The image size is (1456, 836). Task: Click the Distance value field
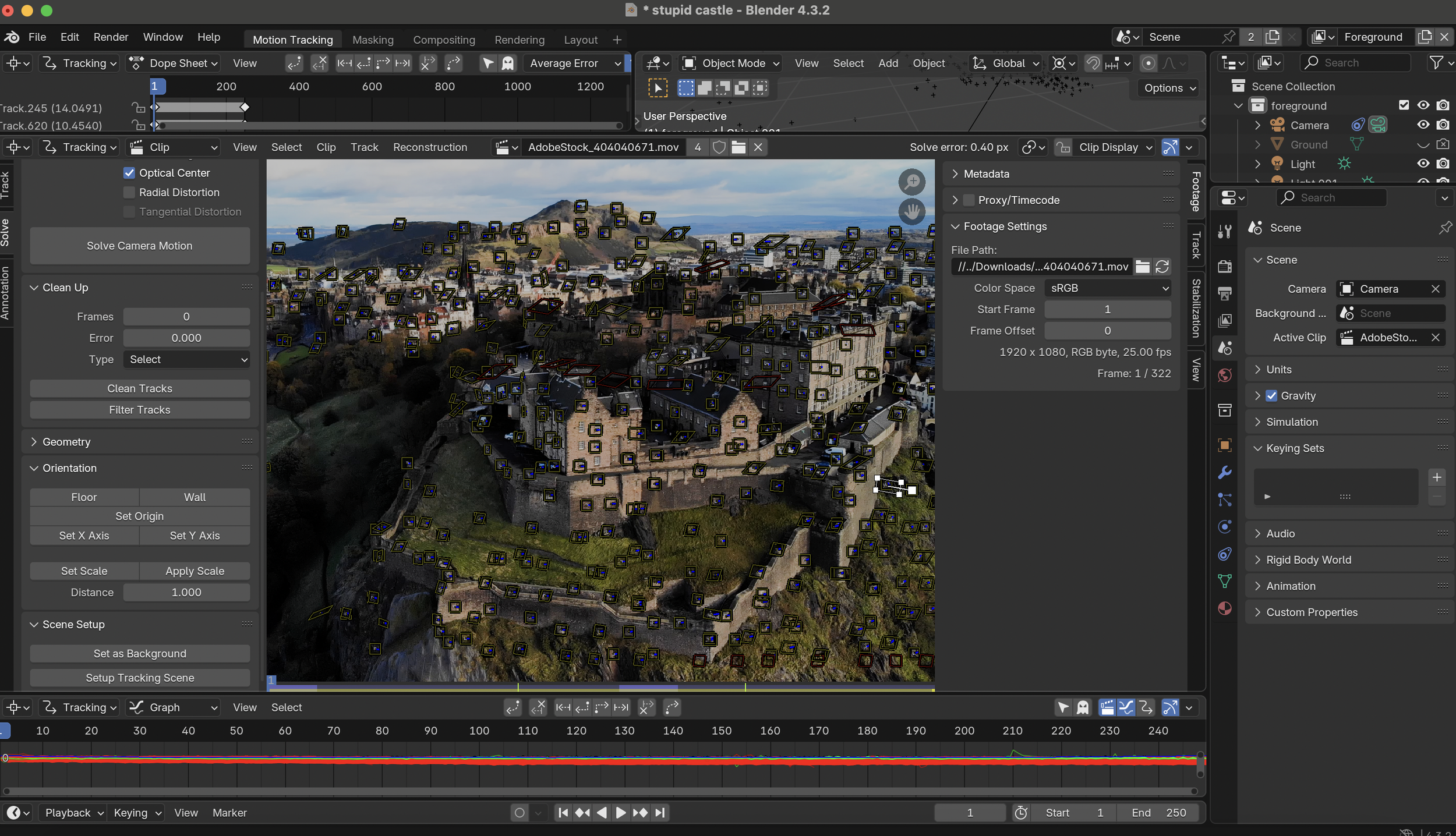coord(186,593)
